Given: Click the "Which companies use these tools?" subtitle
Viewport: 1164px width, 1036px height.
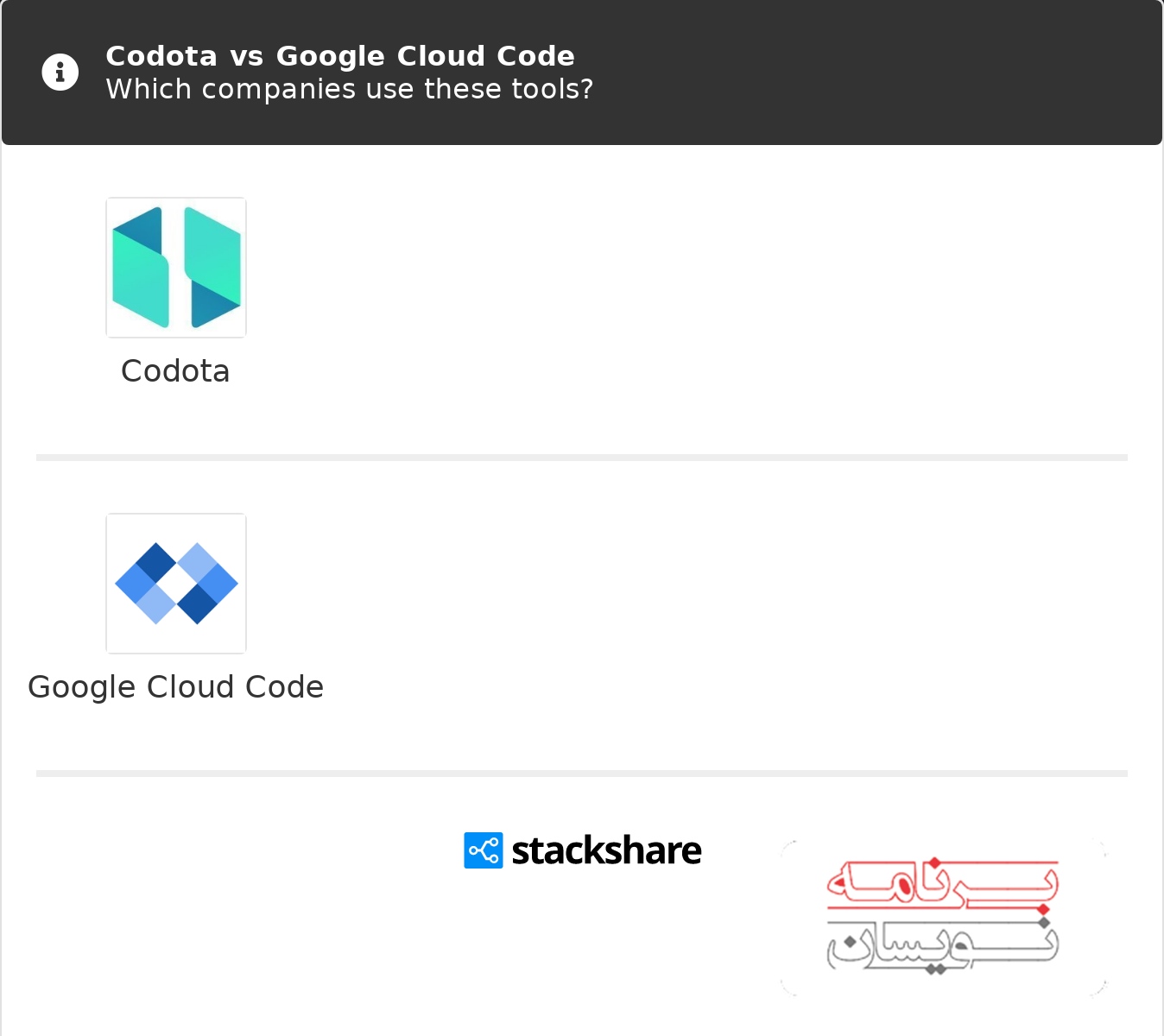Looking at the screenshot, I should [350, 89].
